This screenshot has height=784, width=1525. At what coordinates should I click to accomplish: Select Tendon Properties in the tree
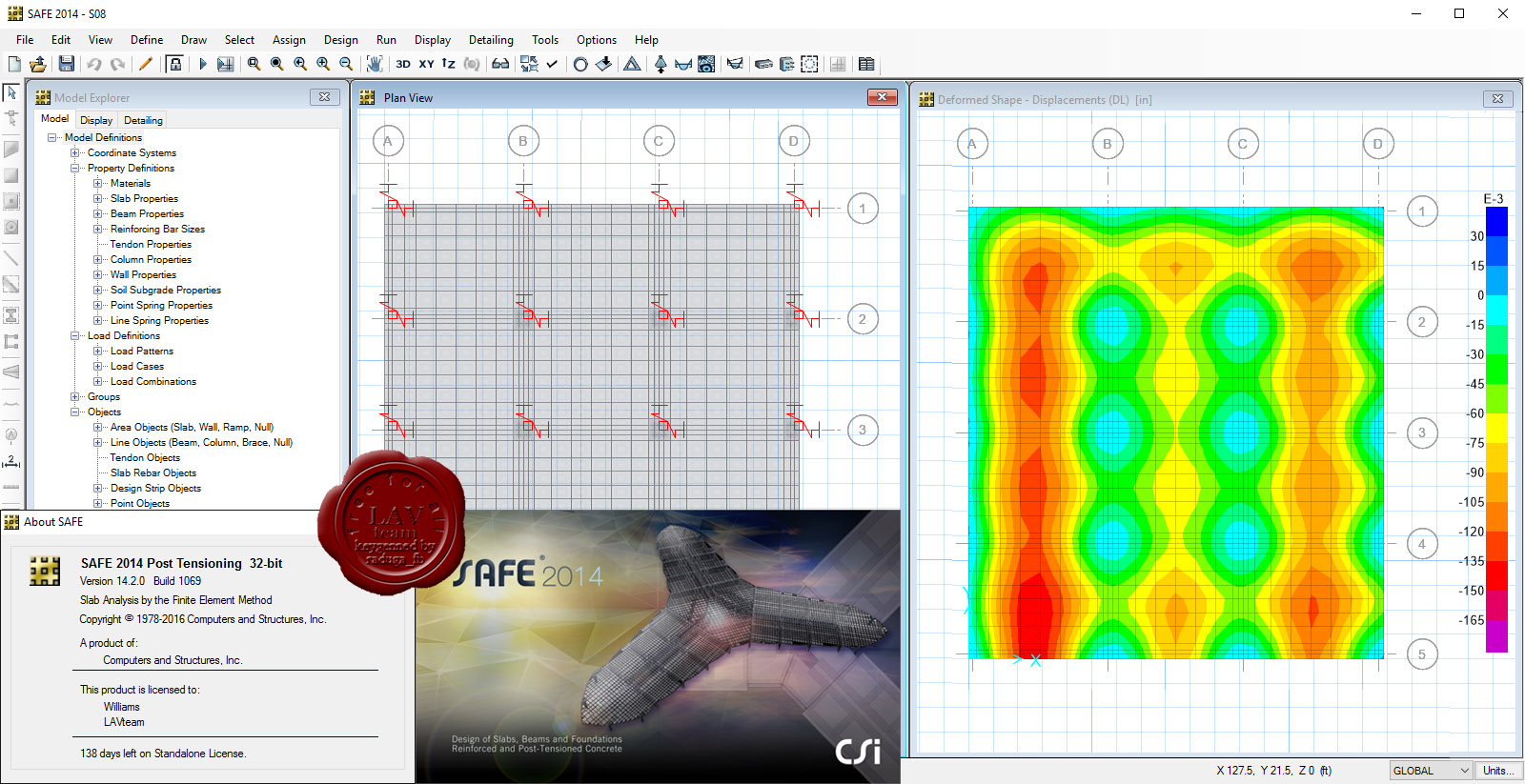click(x=151, y=244)
